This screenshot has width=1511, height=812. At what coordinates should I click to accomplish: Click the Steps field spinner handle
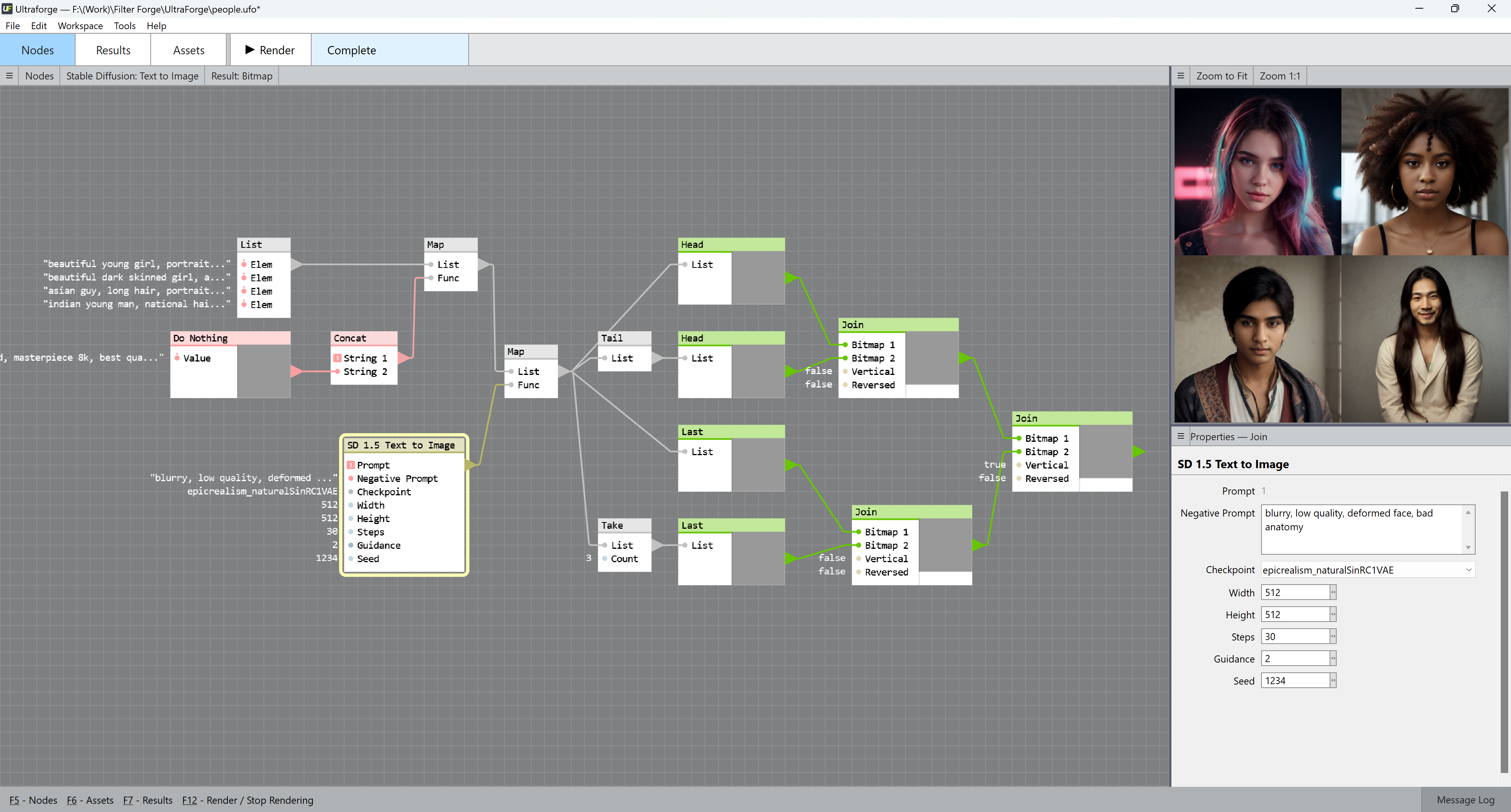pos(1333,636)
